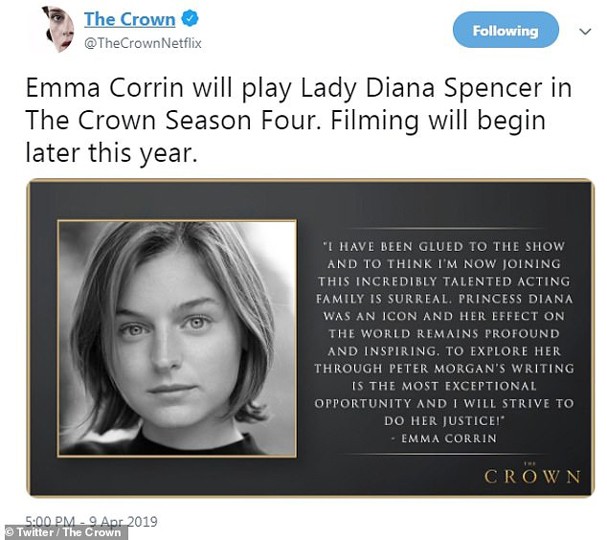Open The Crown profile avatar
The image size is (607, 540).
pyautogui.click(x=59, y=29)
